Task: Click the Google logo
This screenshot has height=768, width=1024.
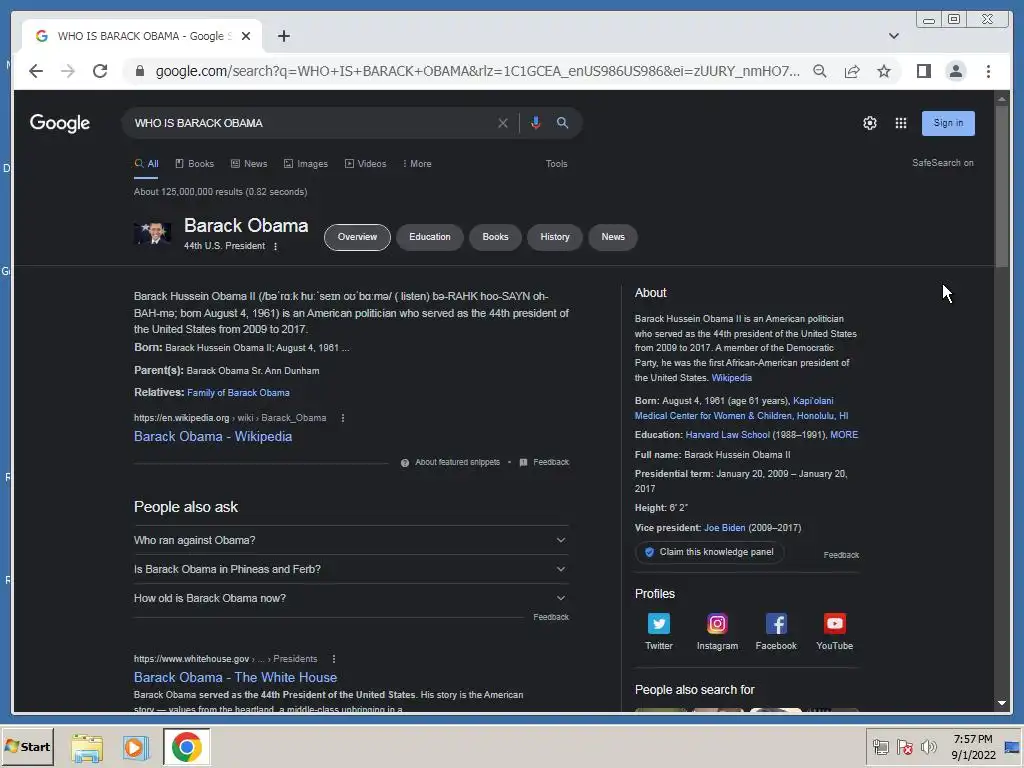Action: click(59, 123)
